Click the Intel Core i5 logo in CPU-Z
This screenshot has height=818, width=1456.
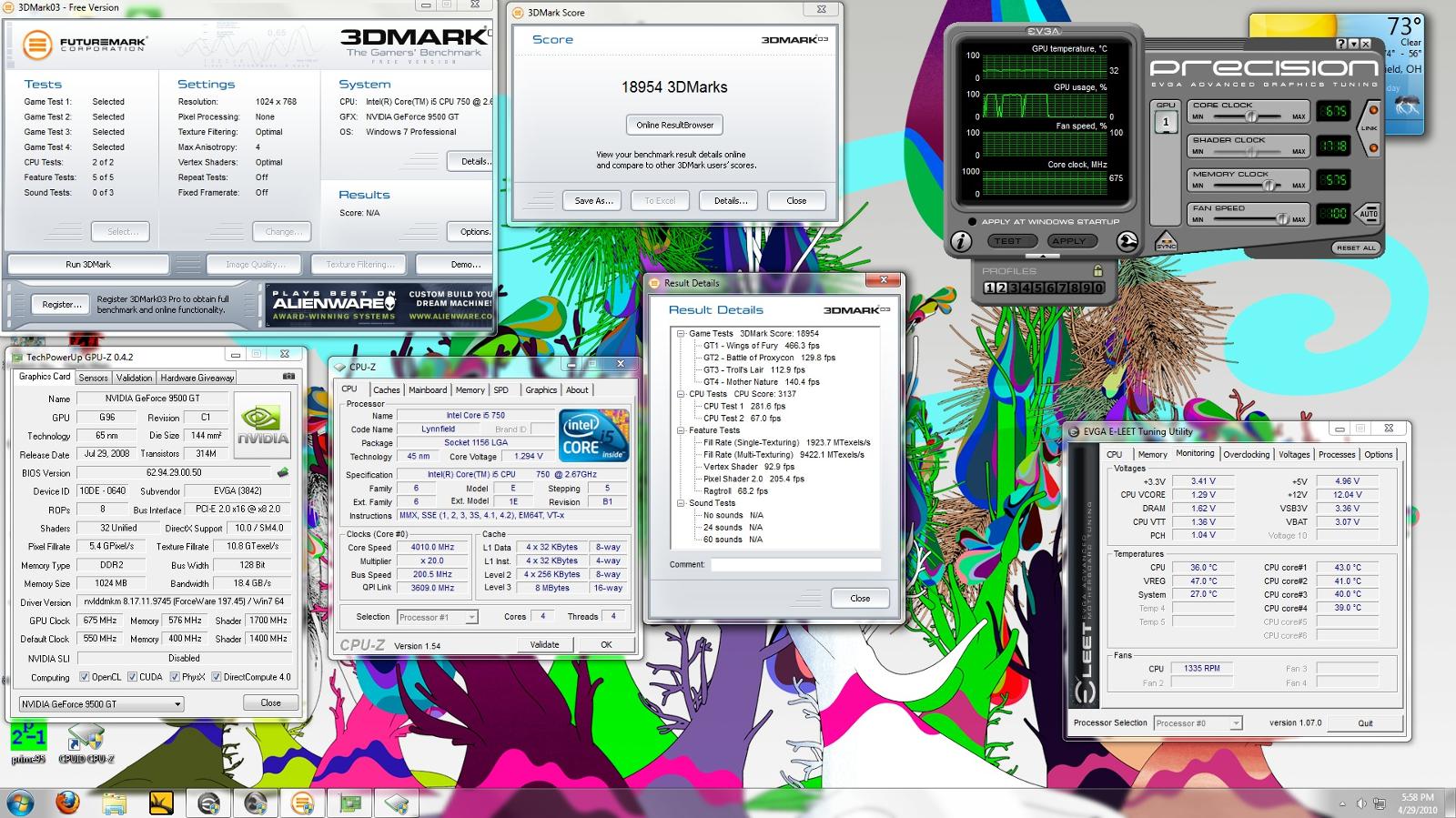(x=593, y=435)
